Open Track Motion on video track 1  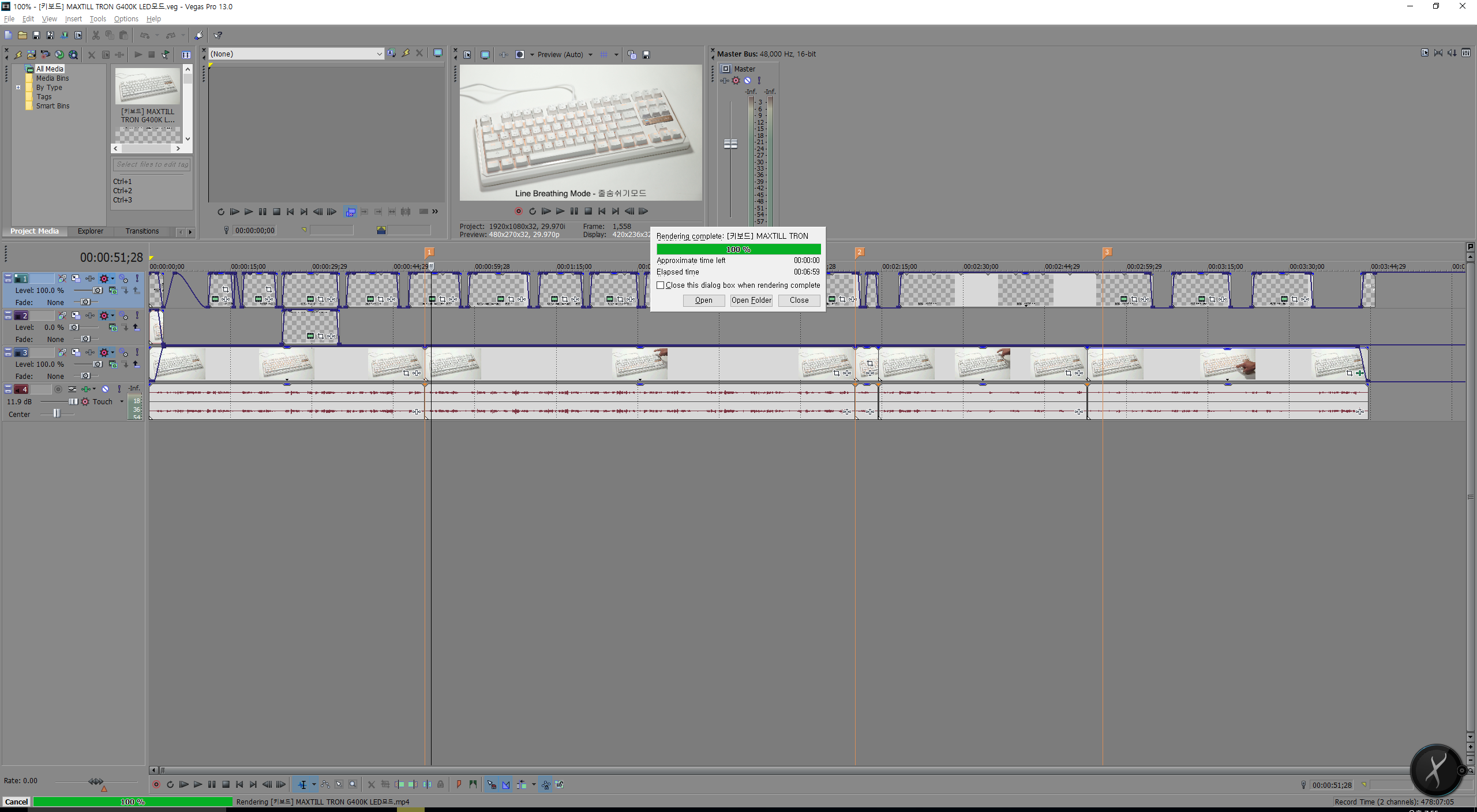76,279
